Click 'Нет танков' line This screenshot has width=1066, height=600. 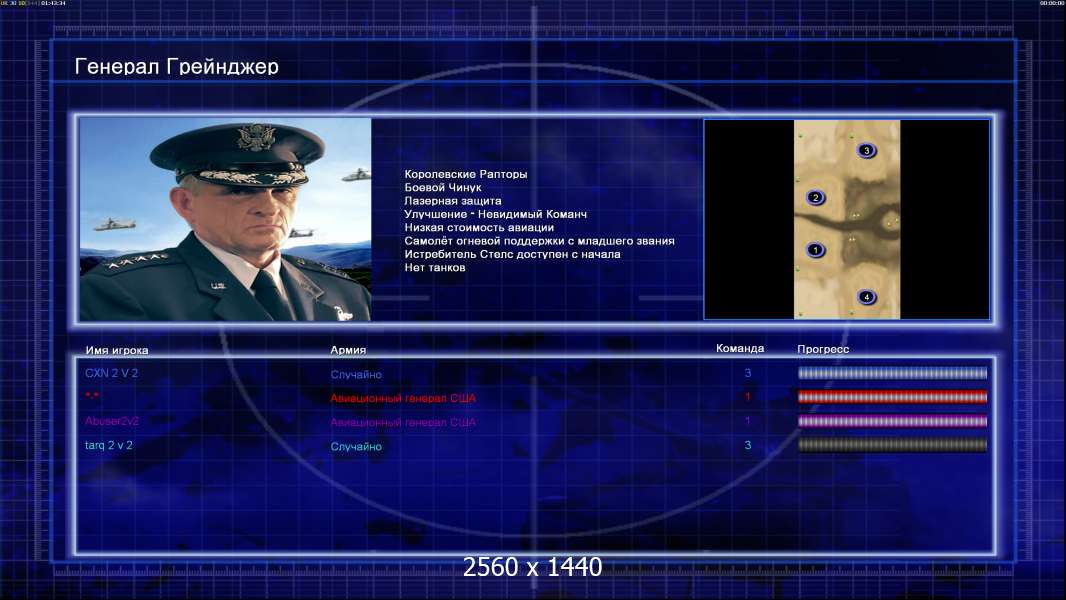point(435,268)
